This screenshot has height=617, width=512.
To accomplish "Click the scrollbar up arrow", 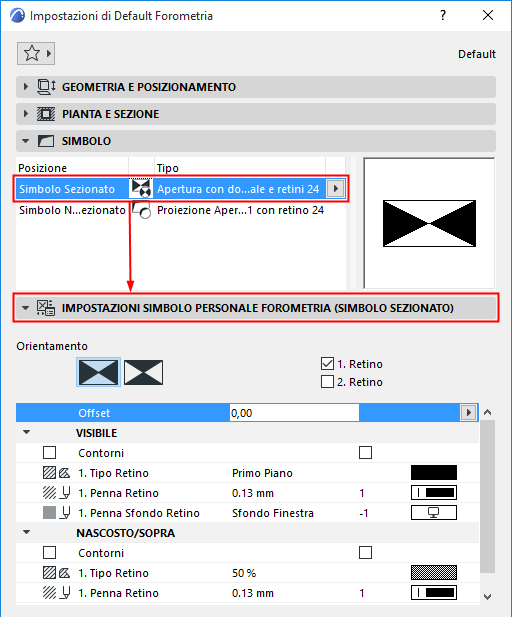I will [x=488, y=412].
